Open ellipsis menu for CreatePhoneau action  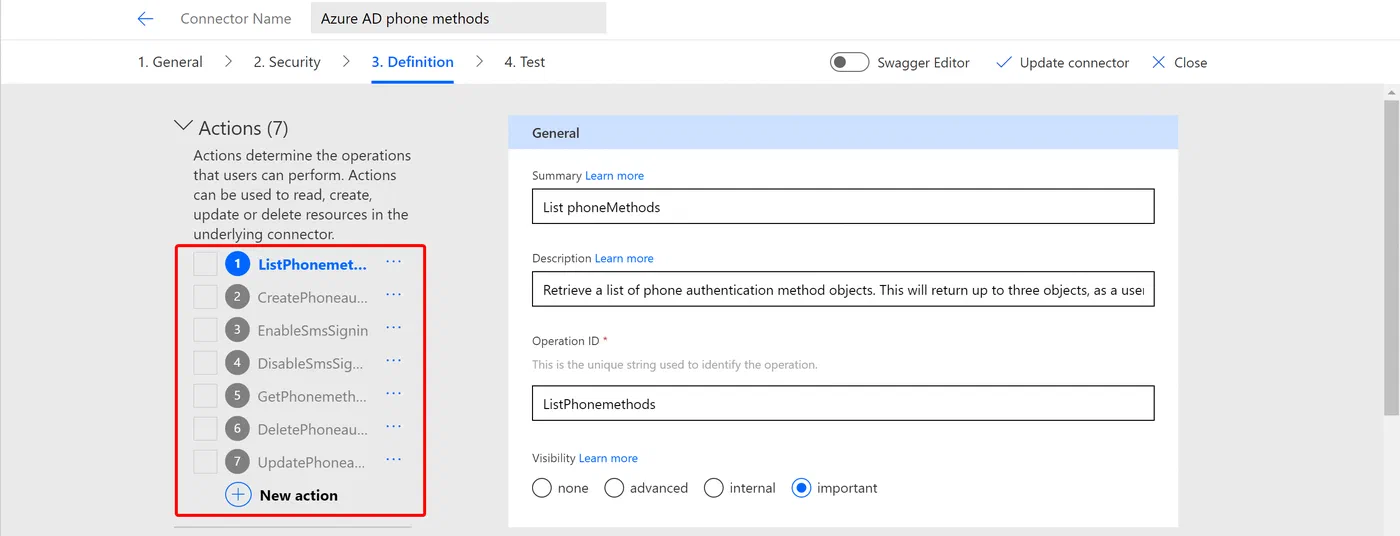pyautogui.click(x=394, y=295)
